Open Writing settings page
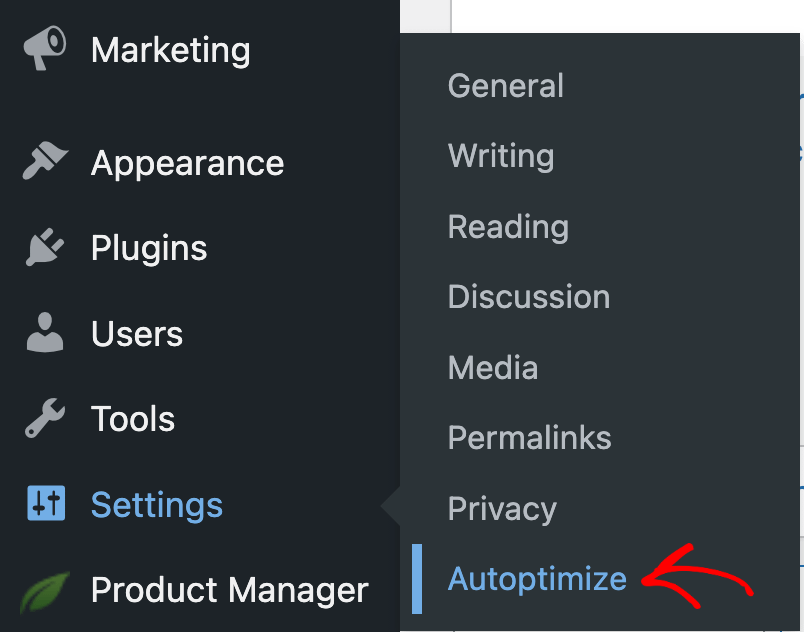 (501, 155)
